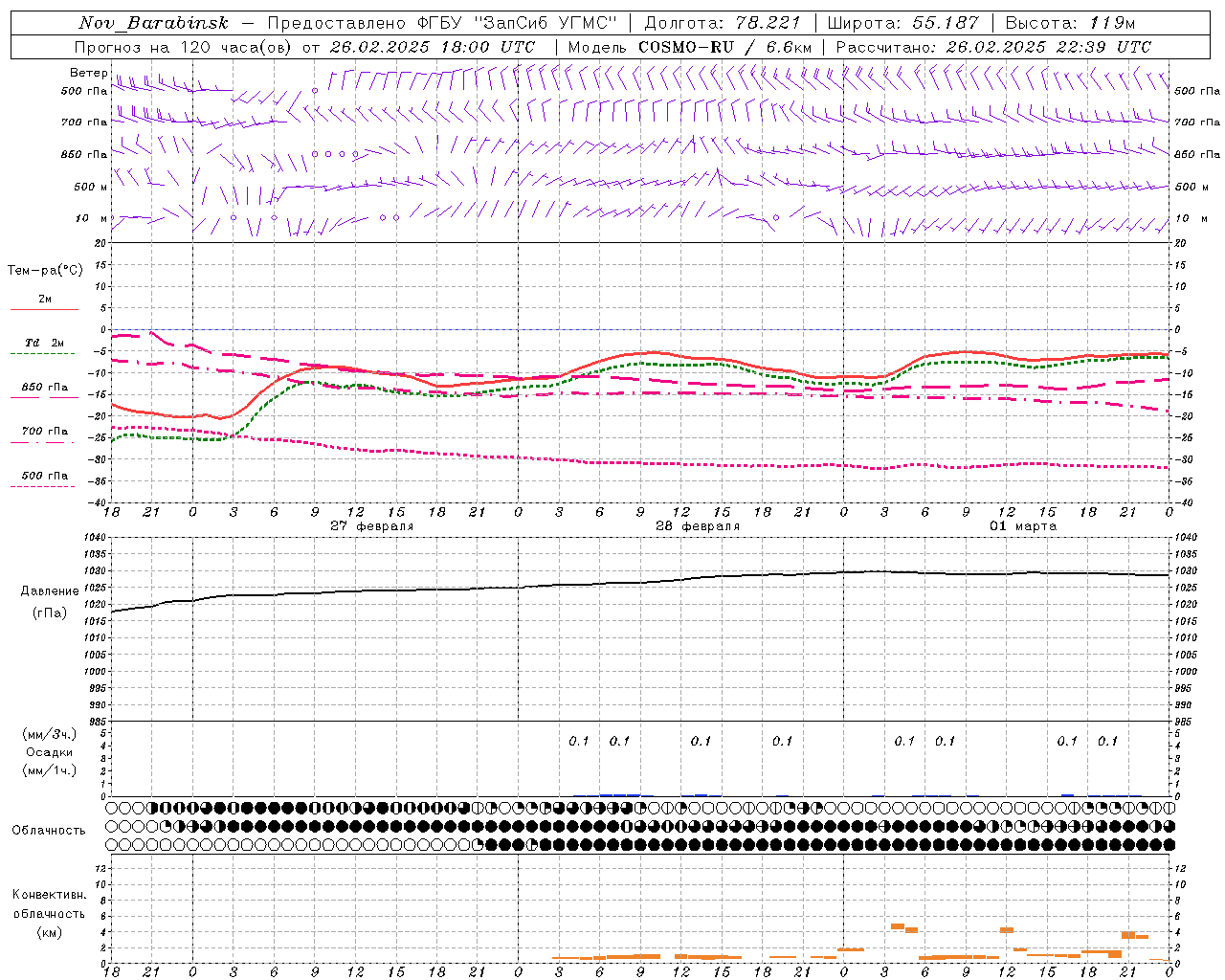1225x980 pixels.
Task: Click the Широта: 55.187 value
Action: [902, 23]
